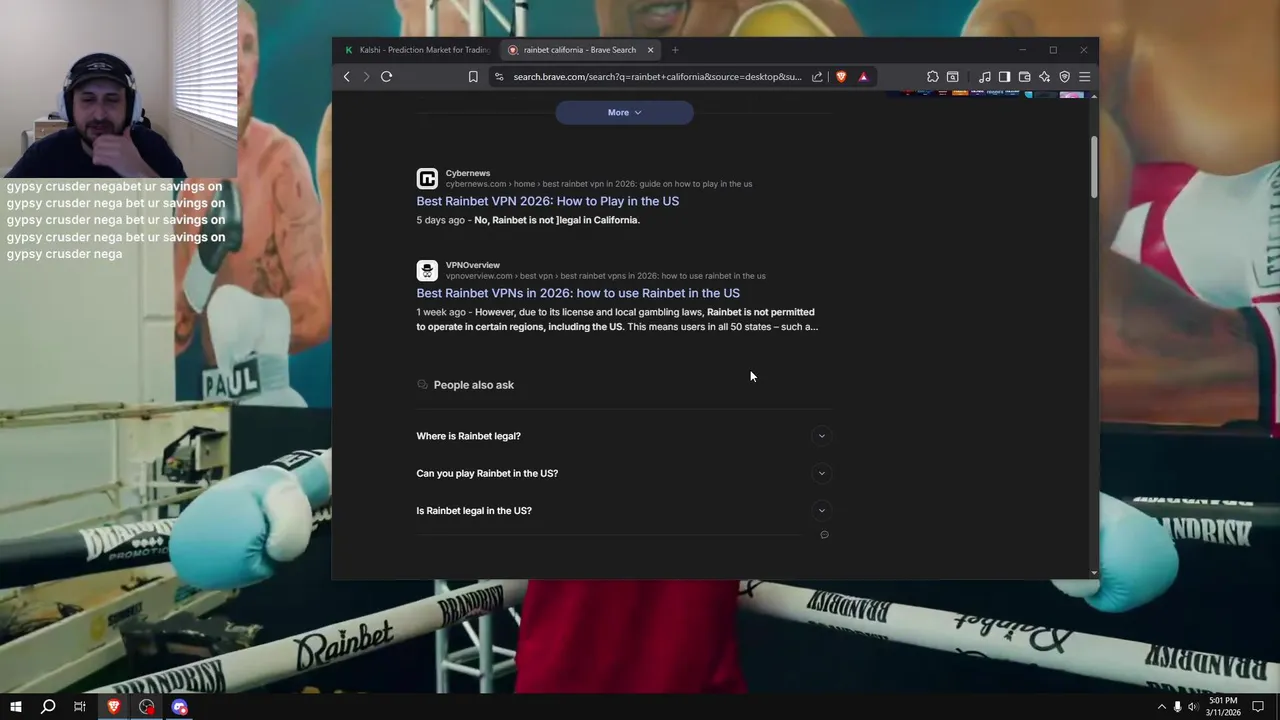
Task: Open Brave VPN shield icon
Action: (1064, 77)
